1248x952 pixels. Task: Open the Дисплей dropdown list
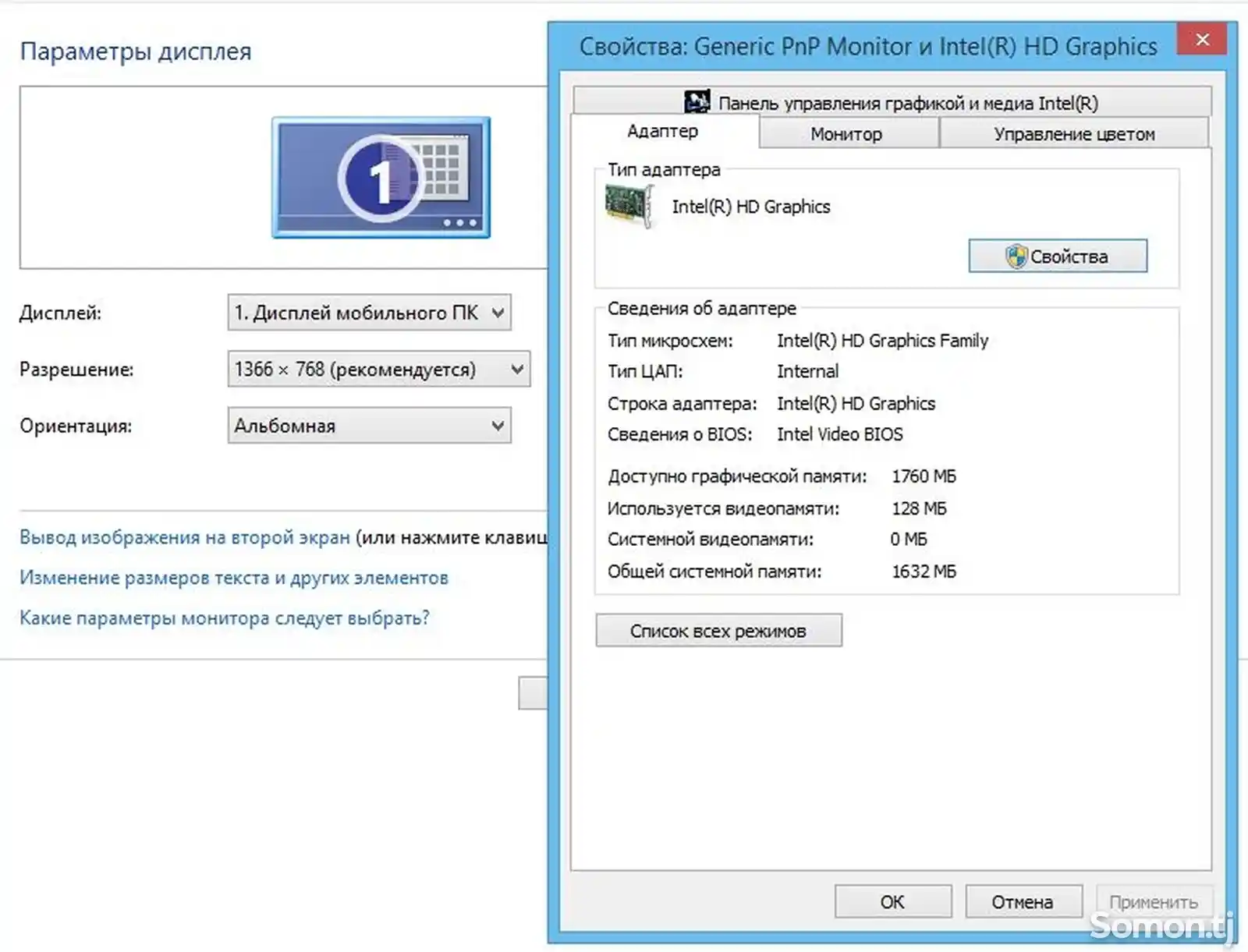(x=369, y=313)
